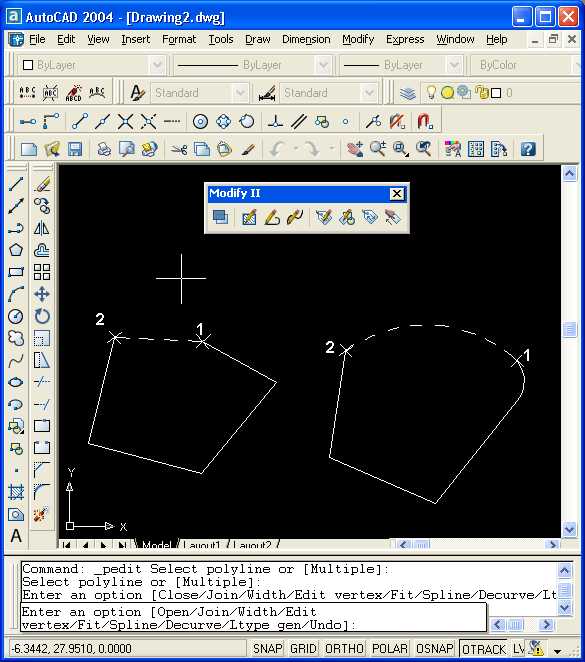Click the Help question mark icon
The width and height of the screenshot is (585, 662).
(528, 149)
